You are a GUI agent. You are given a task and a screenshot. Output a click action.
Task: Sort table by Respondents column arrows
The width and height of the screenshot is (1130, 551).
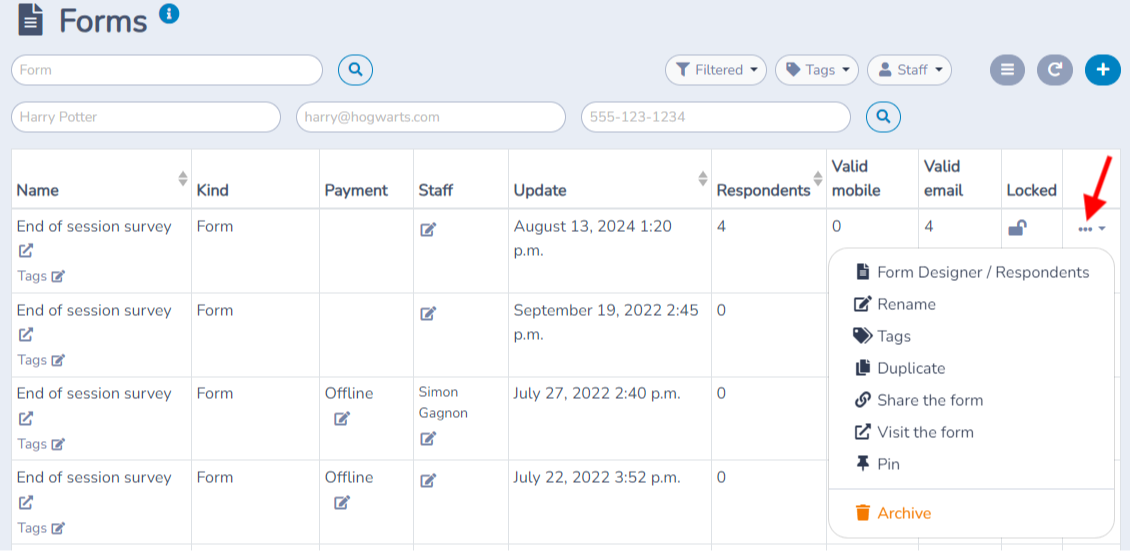coord(818,178)
